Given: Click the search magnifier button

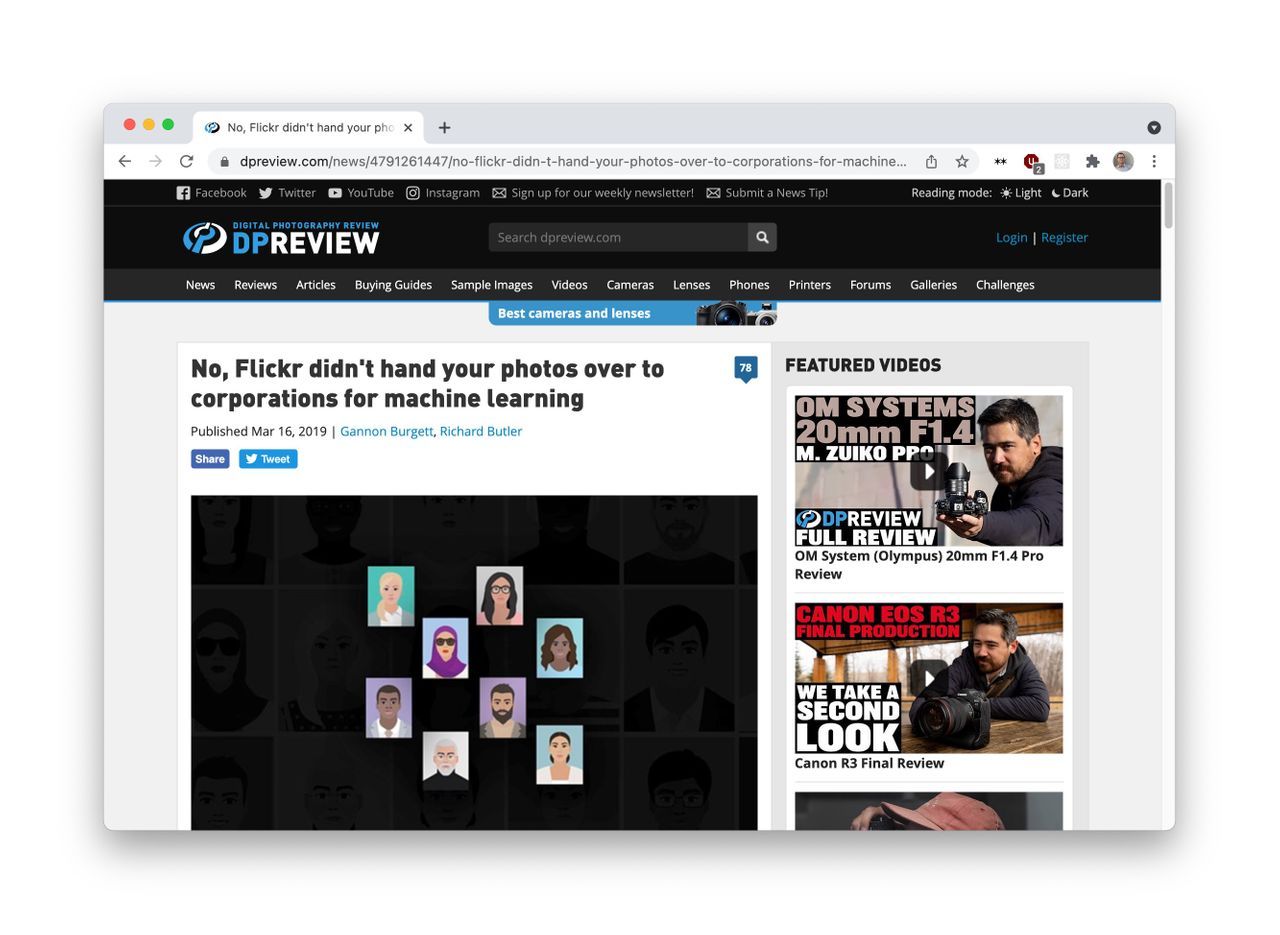Looking at the screenshot, I should 762,237.
